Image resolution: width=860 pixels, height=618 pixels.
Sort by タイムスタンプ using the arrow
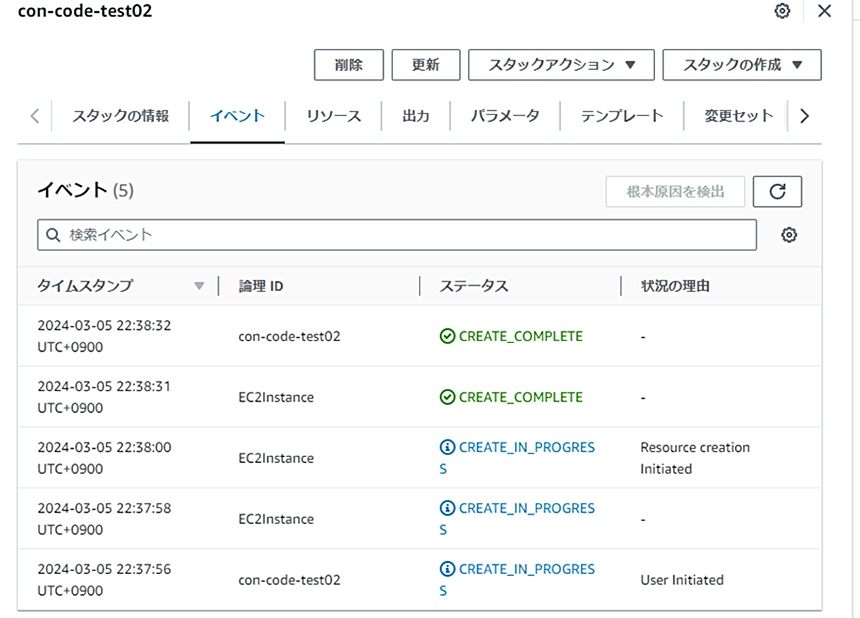point(199,286)
